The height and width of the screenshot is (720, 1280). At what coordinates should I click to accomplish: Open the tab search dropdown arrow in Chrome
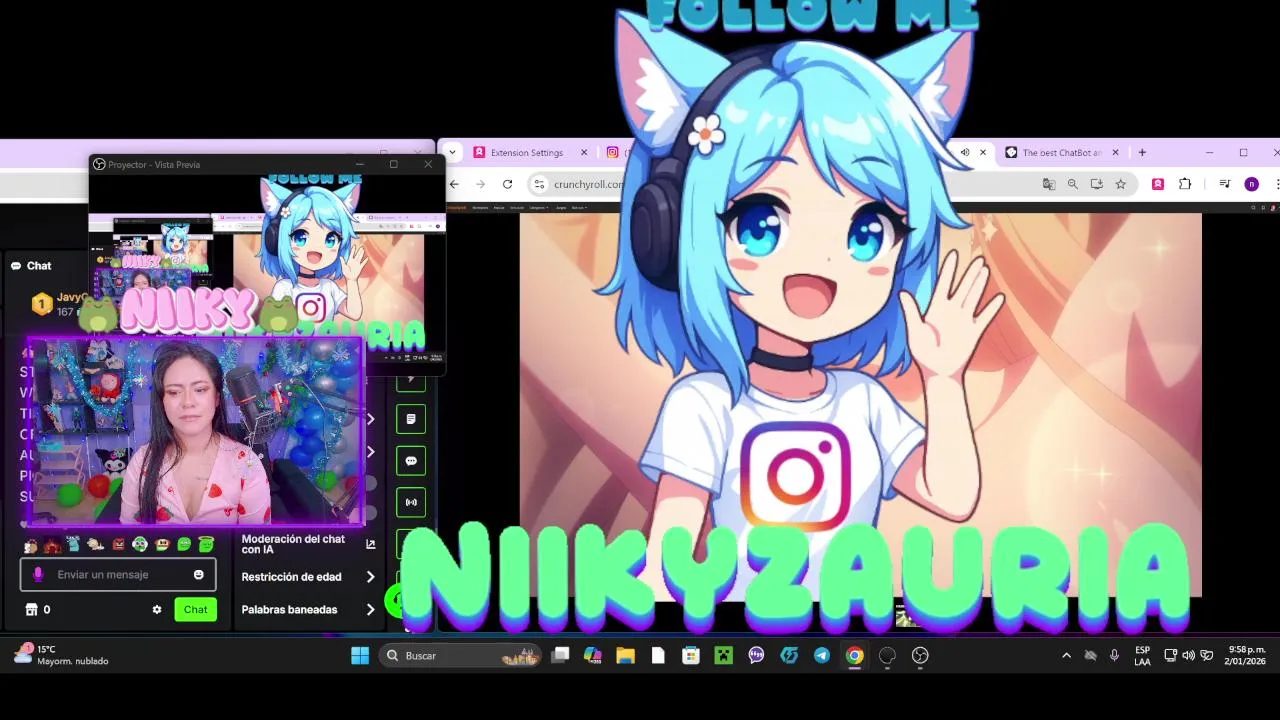(x=452, y=153)
